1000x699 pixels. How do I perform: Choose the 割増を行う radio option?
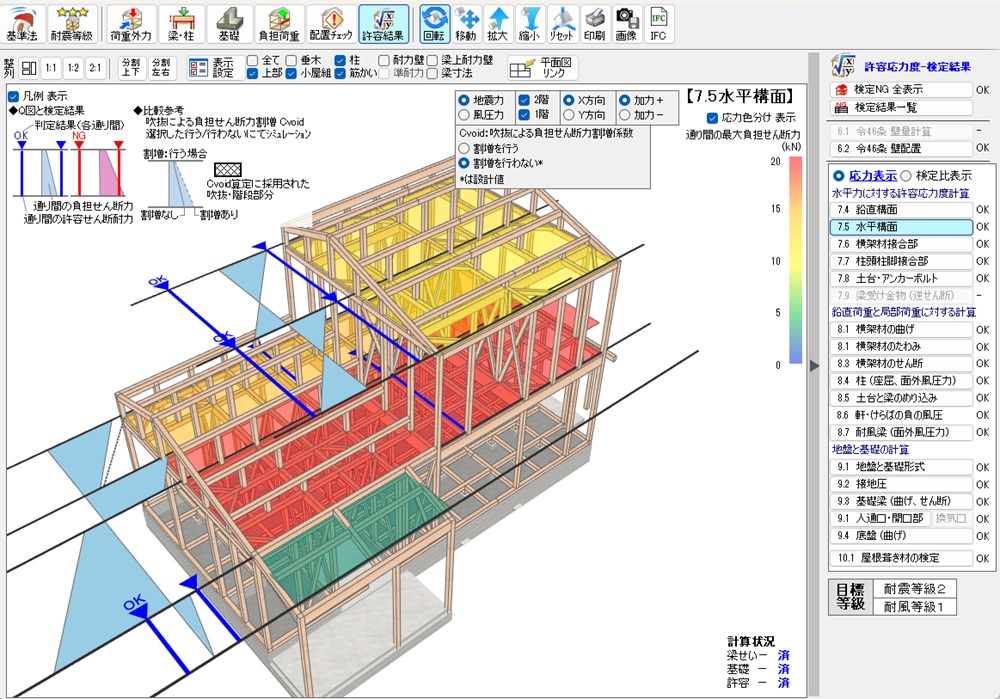pos(463,147)
